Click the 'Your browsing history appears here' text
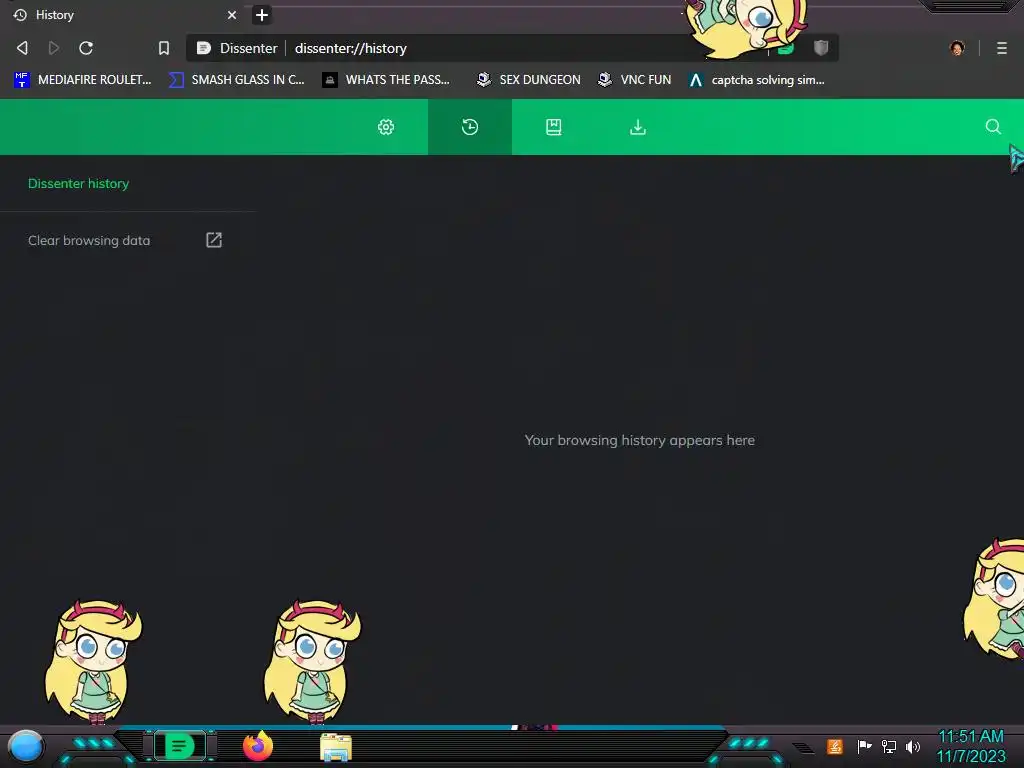The height and width of the screenshot is (768, 1024). [639, 440]
